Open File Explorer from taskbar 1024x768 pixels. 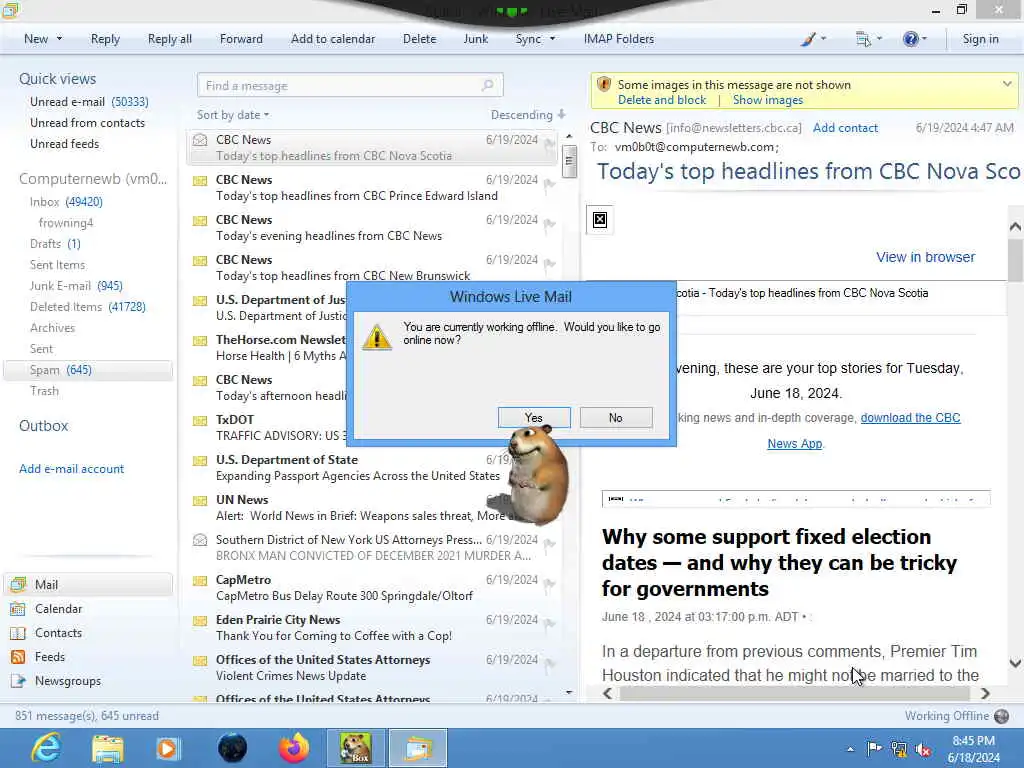108,748
